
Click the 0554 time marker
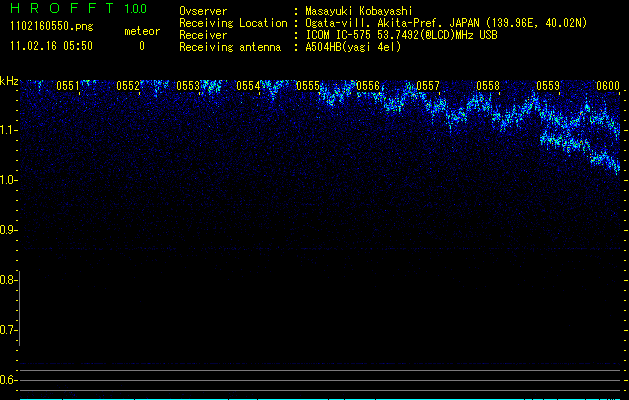[x=248, y=86]
